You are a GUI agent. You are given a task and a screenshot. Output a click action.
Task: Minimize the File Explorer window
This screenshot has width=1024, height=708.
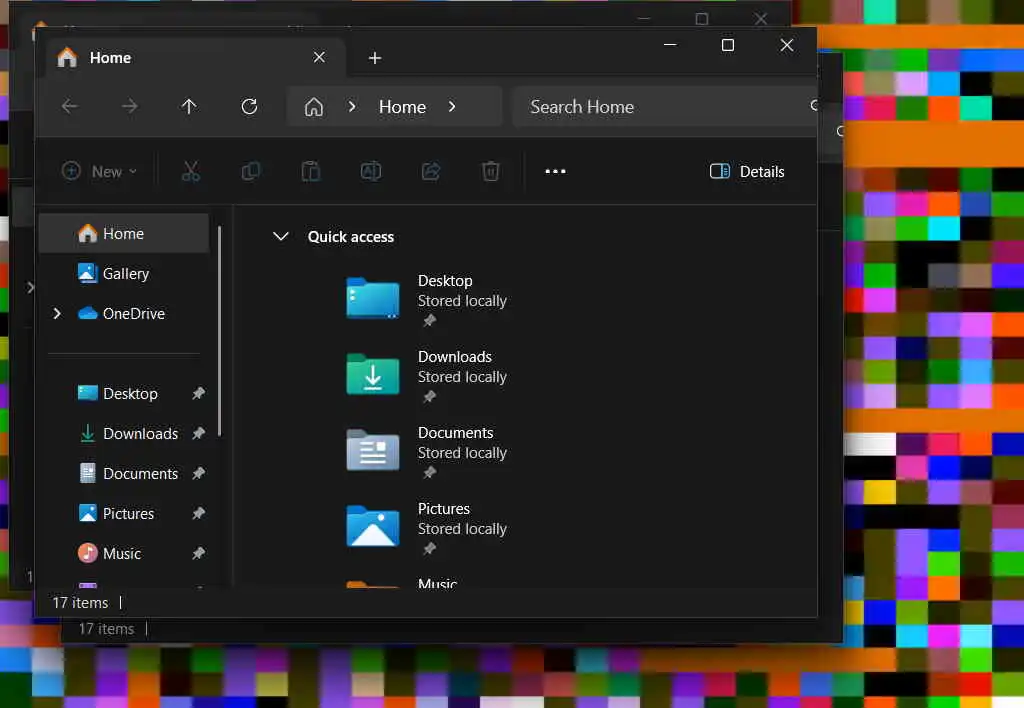[x=670, y=44]
